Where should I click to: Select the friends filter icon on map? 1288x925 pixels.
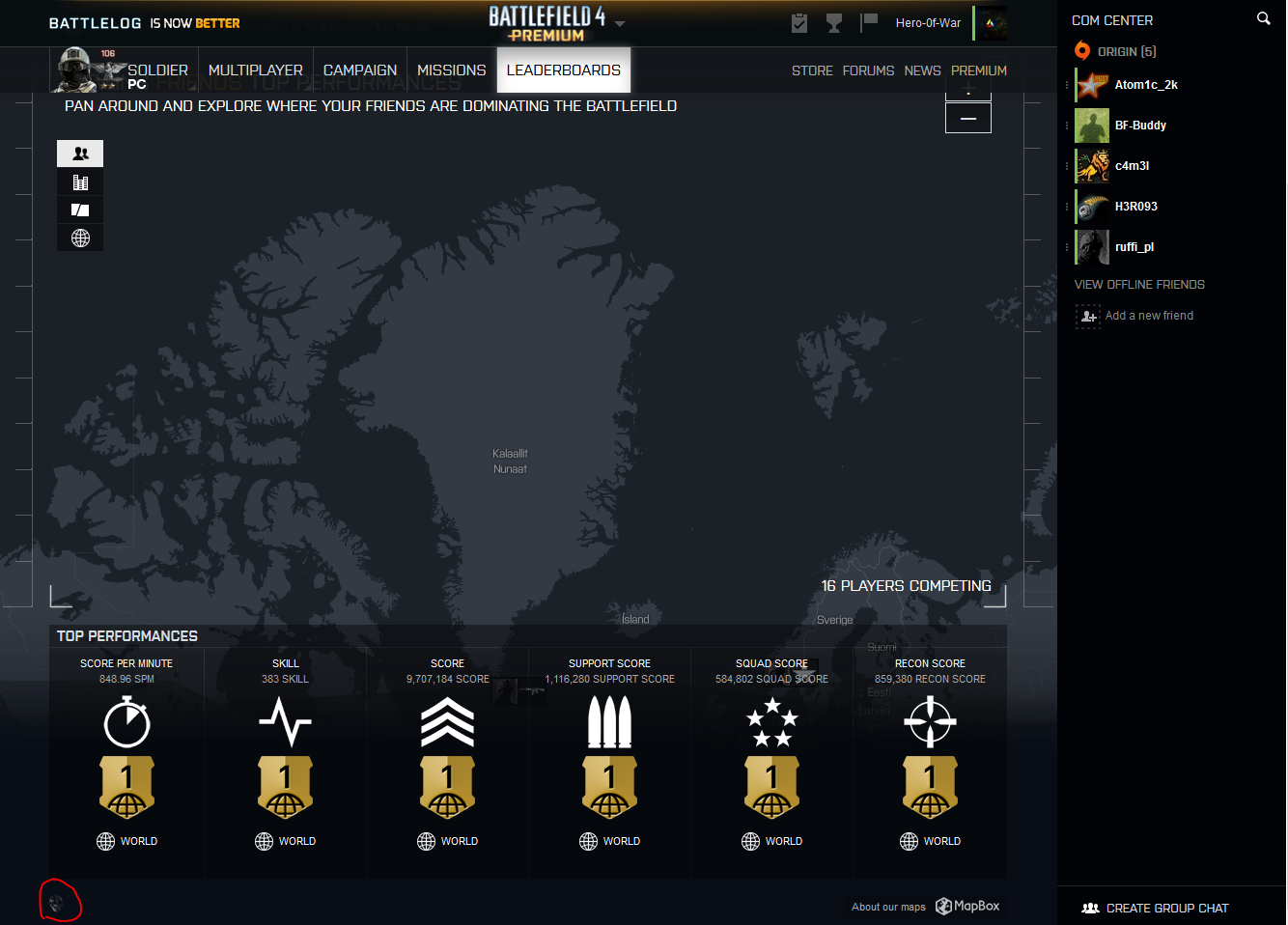tap(80, 154)
